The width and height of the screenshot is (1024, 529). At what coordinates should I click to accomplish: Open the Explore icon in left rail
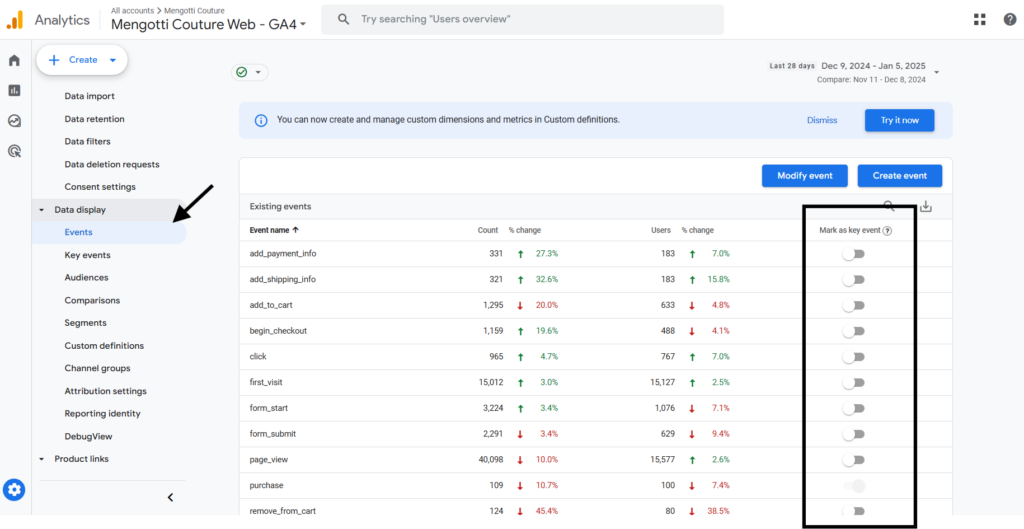click(x=14, y=121)
